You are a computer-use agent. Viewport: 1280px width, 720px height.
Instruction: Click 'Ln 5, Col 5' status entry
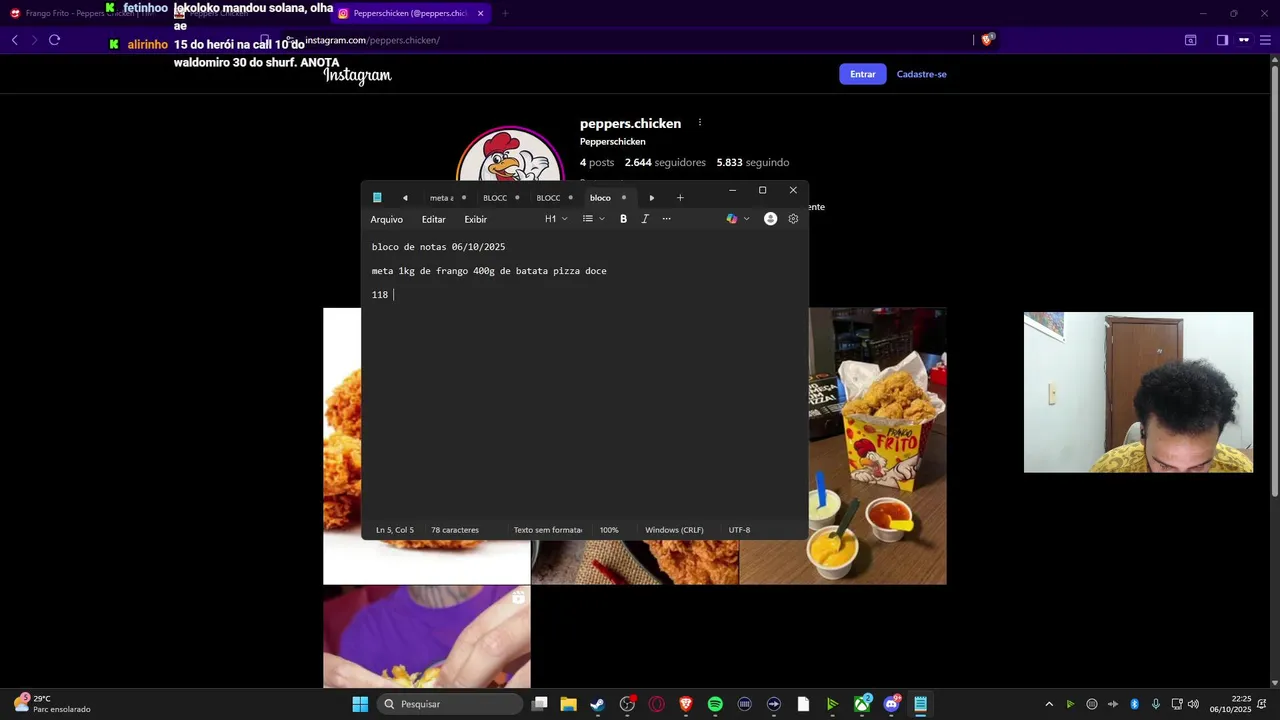(x=395, y=530)
